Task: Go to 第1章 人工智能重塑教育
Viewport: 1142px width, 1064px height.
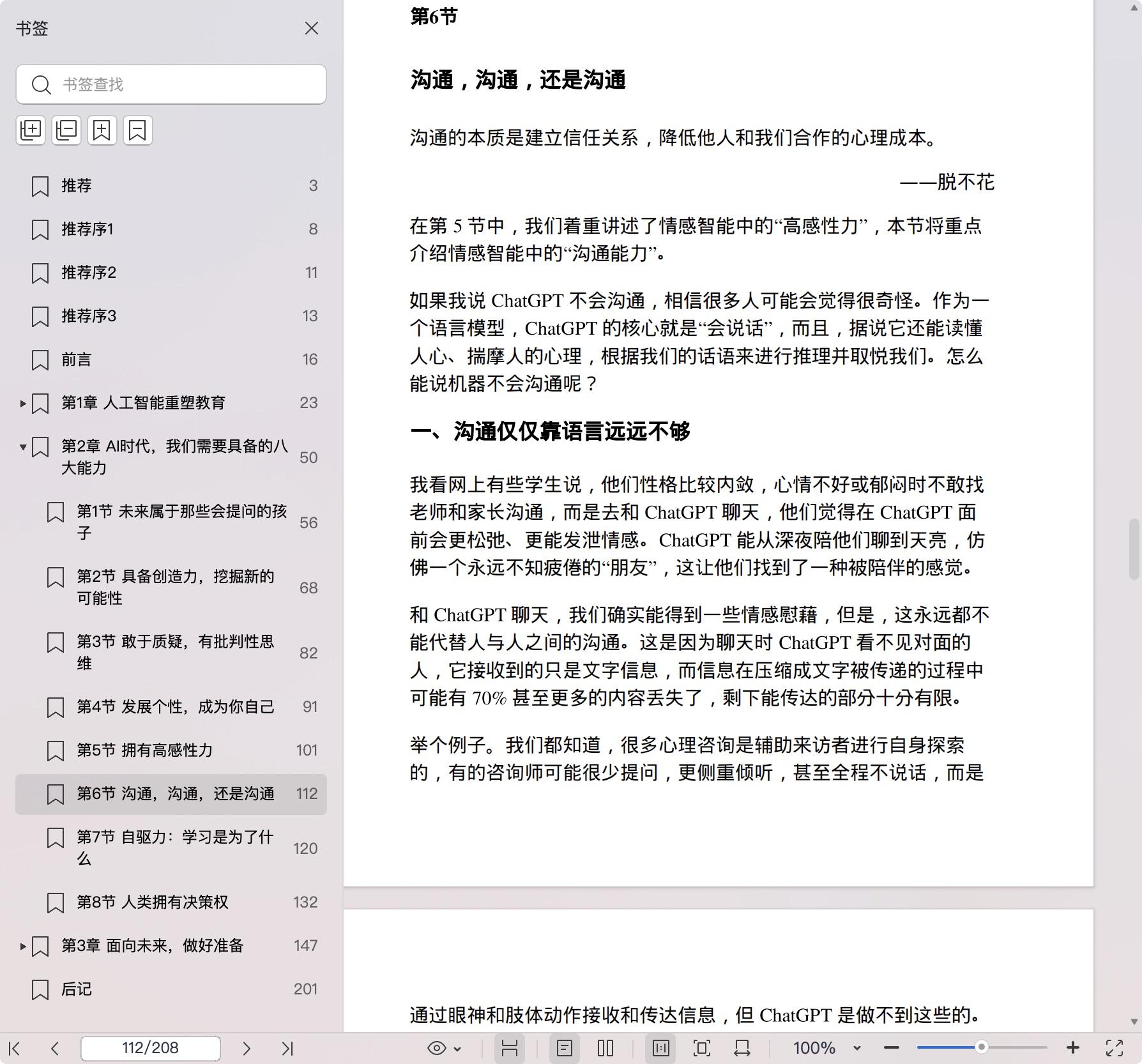Action: coord(171,403)
